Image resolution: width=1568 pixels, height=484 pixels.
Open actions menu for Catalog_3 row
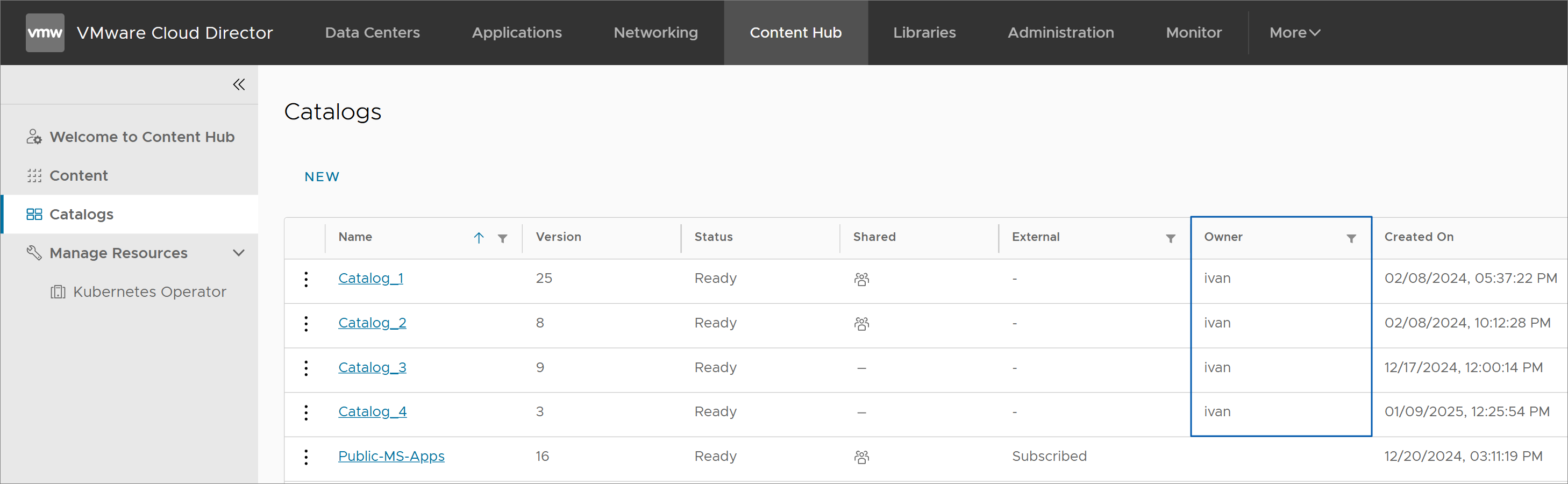coord(306,368)
